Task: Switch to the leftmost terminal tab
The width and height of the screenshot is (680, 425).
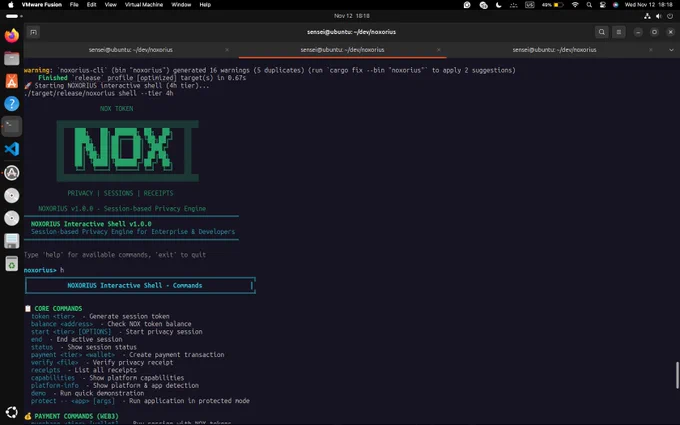Action: (x=131, y=50)
